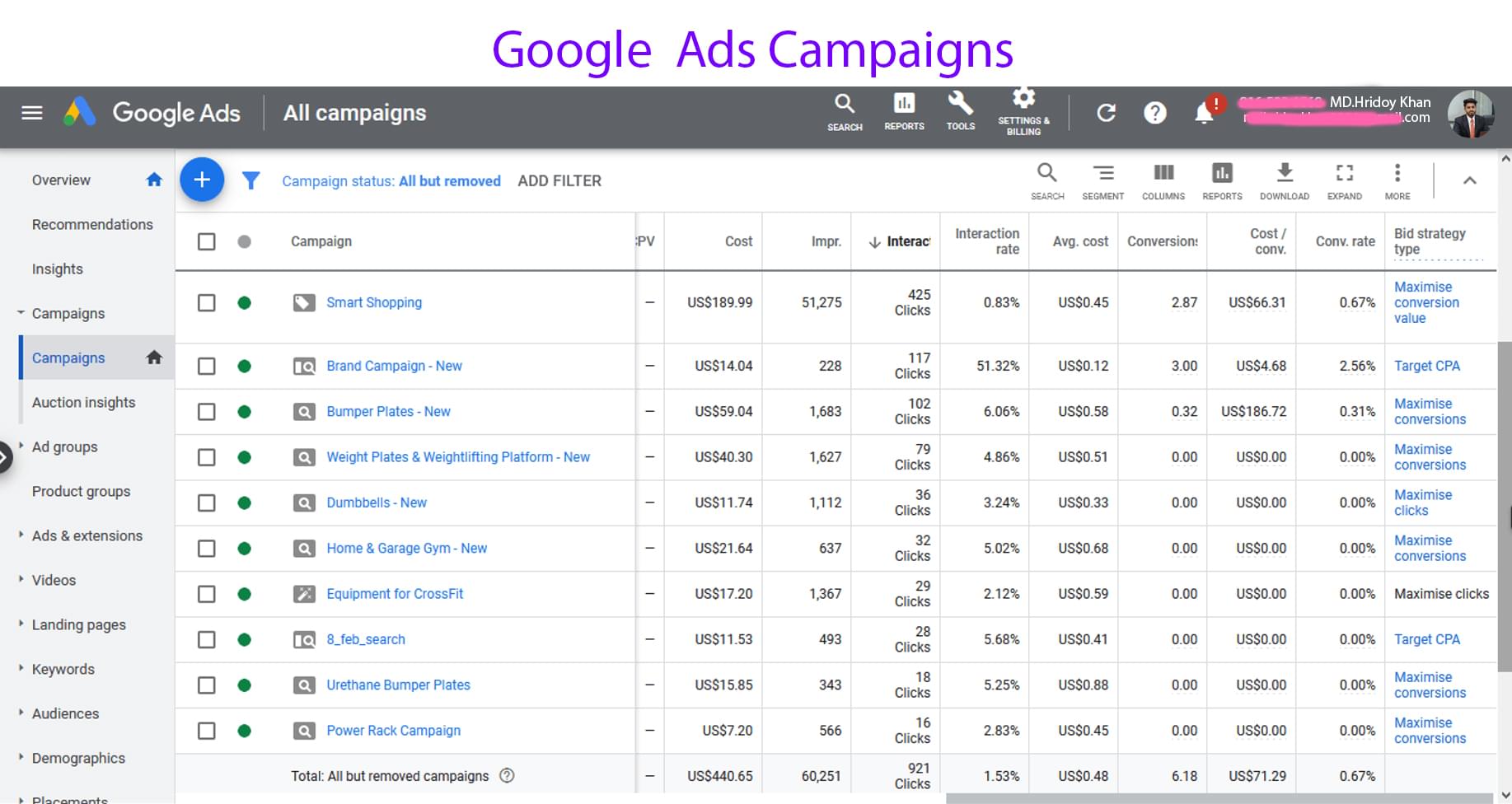Screen dimensions: 1512x804
Task: Open the Tools wrench menu
Action: 961,112
